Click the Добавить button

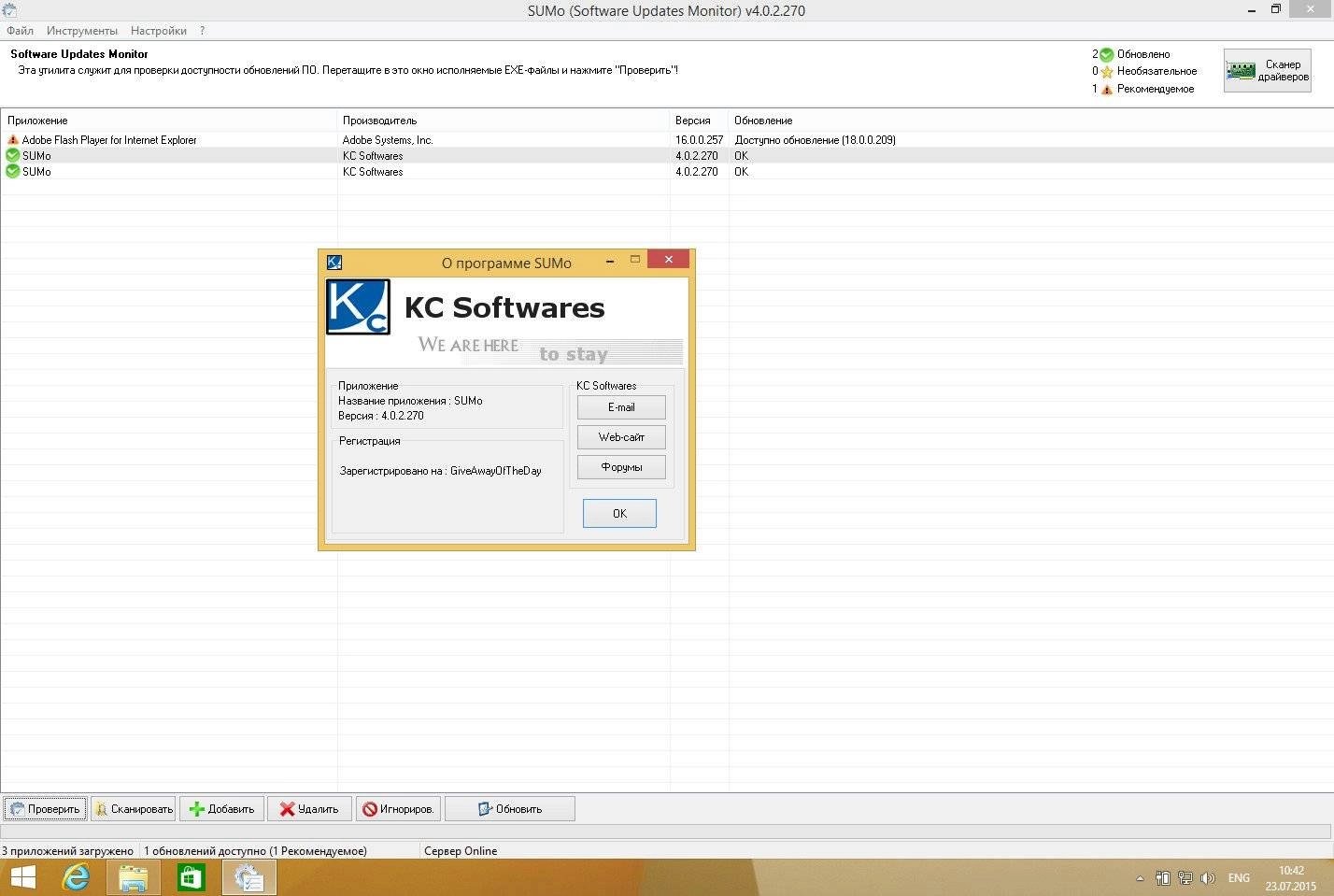point(221,809)
